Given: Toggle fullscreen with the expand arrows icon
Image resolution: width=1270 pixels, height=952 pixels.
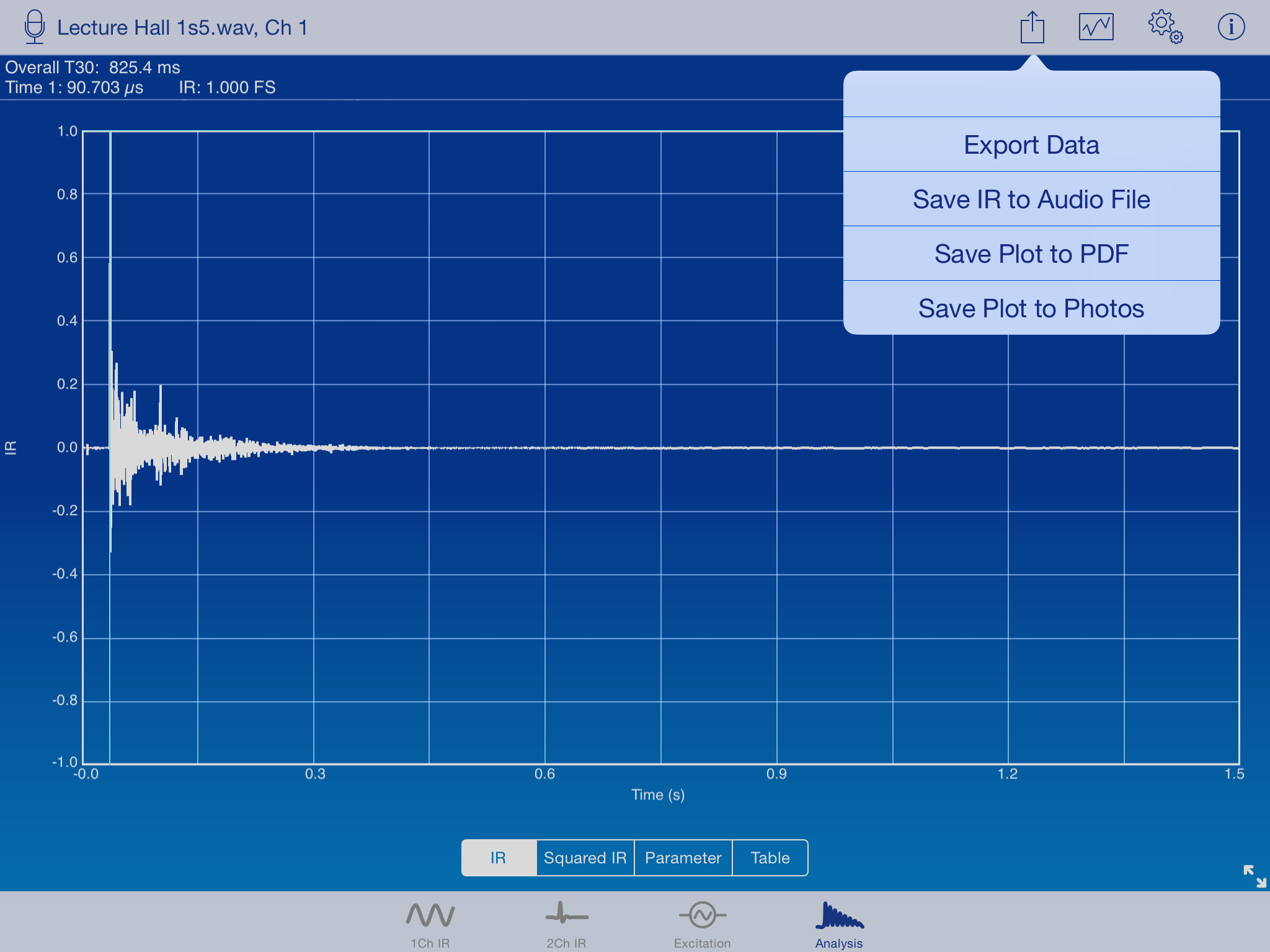Looking at the screenshot, I should [x=1254, y=876].
